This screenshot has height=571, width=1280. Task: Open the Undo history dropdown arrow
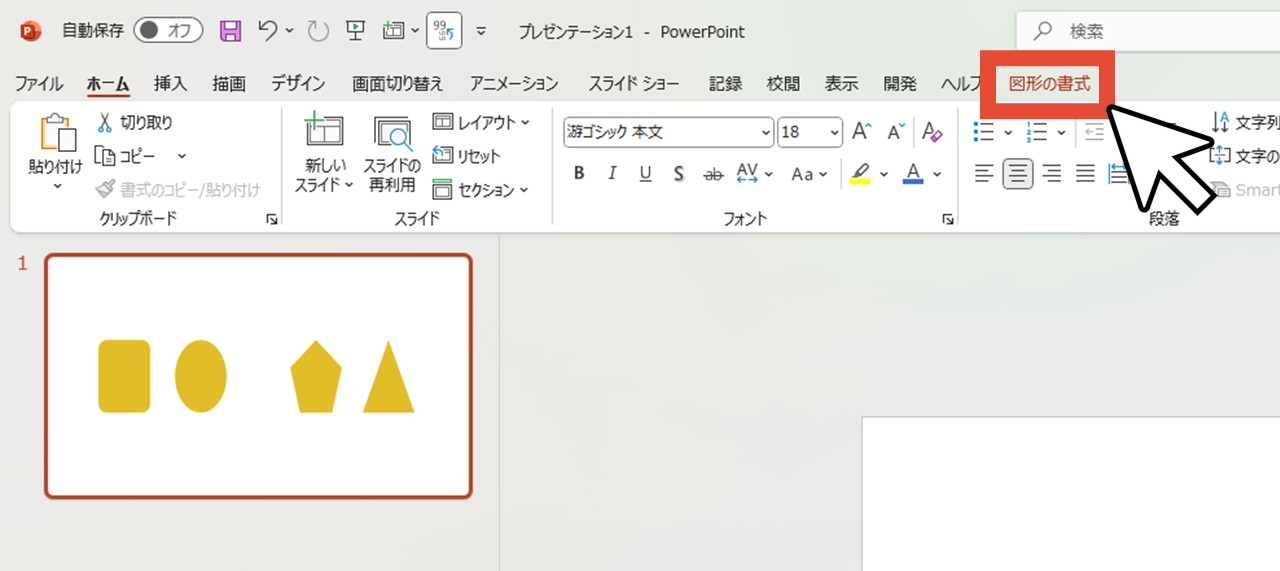tap(290, 31)
